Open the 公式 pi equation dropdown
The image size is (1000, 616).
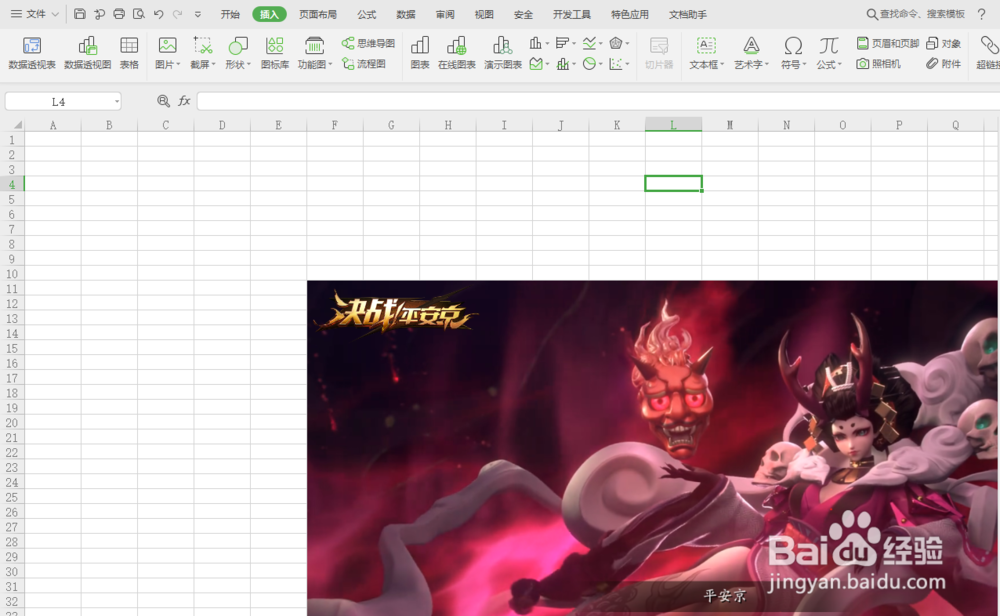click(829, 52)
